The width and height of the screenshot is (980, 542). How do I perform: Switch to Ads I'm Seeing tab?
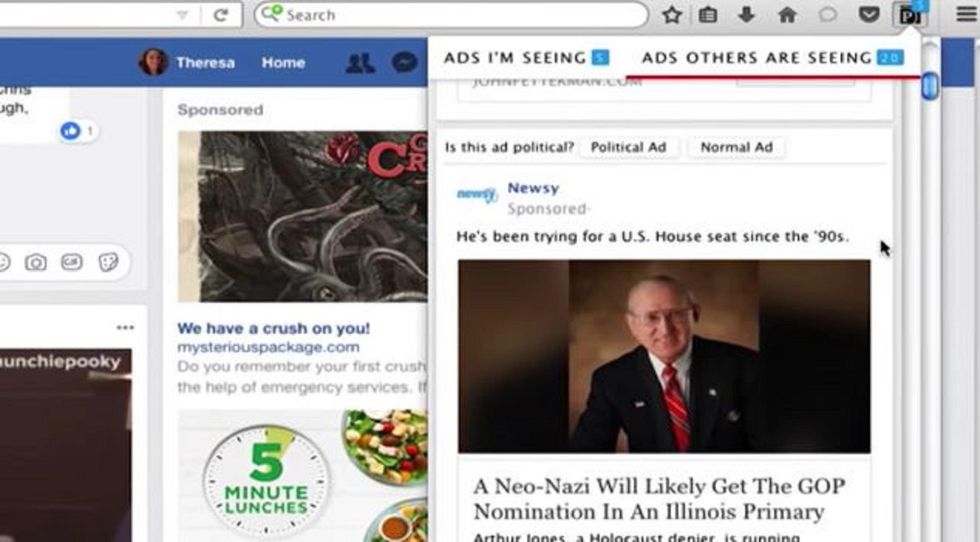click(526, 58)
